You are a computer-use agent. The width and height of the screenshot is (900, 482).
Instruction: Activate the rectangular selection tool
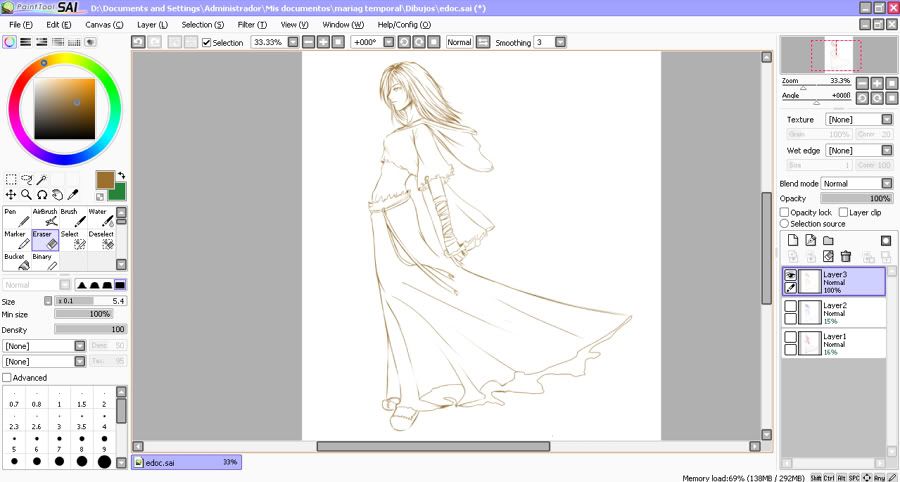coord(11,180)
